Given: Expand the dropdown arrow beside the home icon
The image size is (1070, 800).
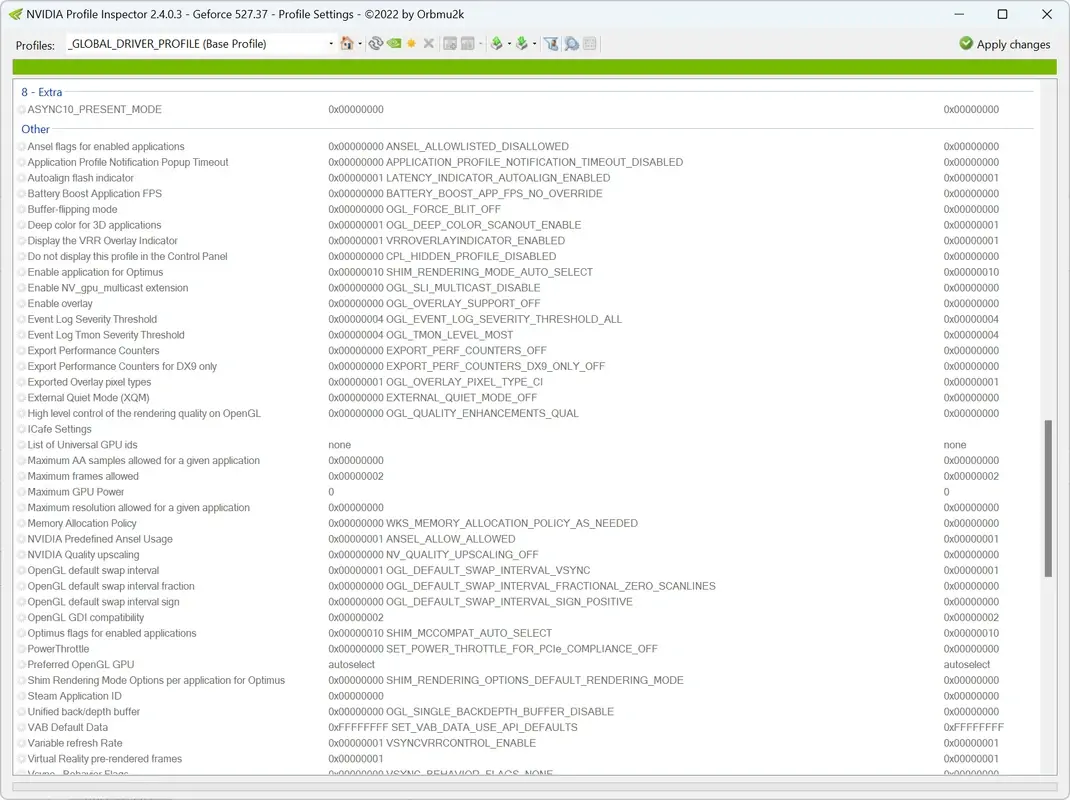Looking at the screenshot, I should (360, 43).
